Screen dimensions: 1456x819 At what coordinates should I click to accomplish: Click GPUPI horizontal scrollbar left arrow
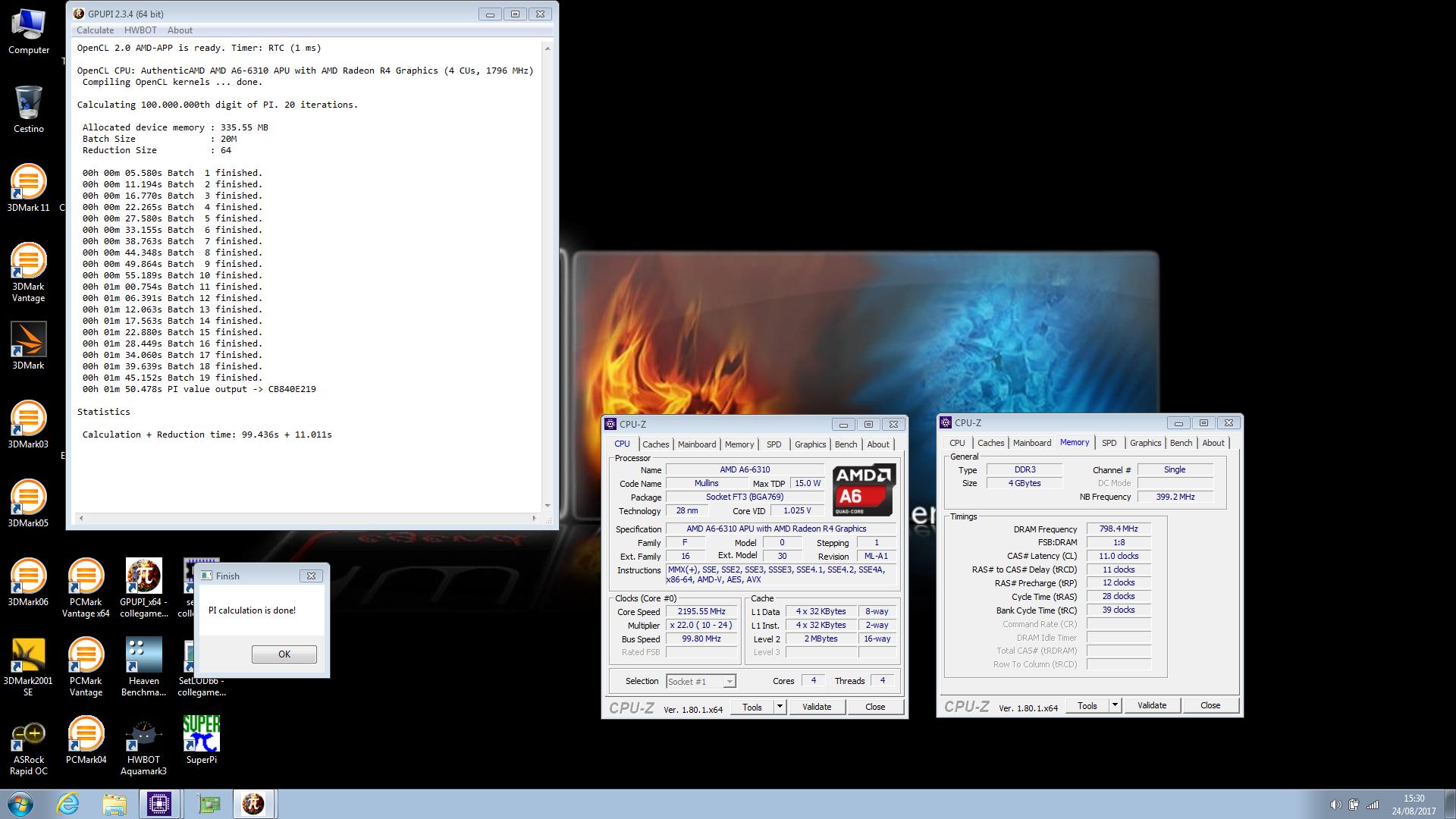click(81, 519)
